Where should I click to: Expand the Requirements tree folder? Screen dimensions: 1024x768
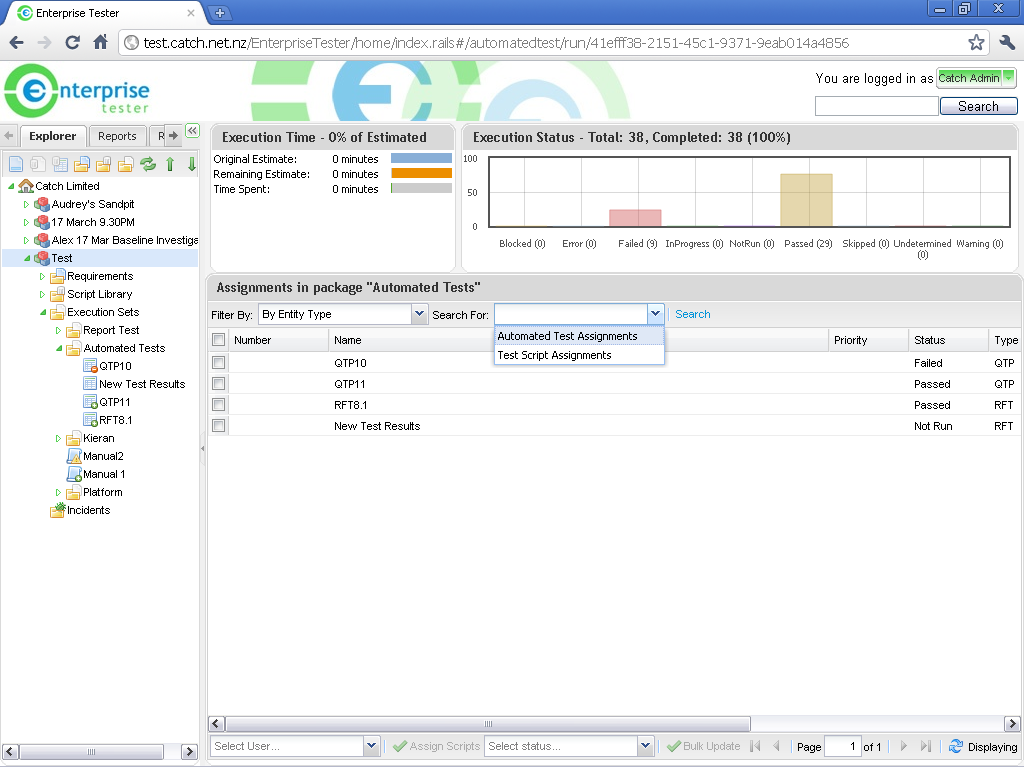tap(42, 276)
